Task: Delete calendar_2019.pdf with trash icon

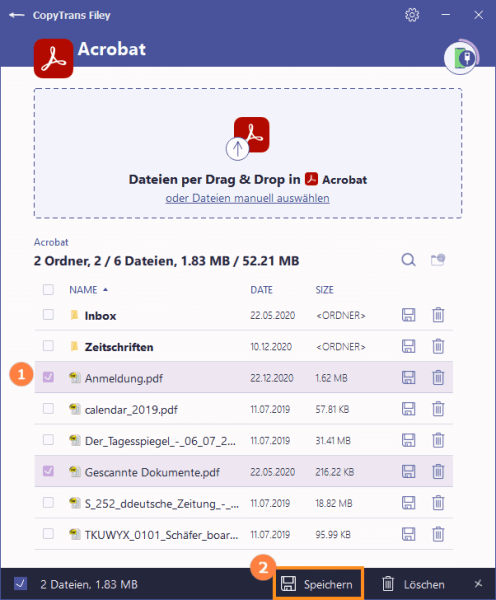Action: click(x=438, y=409)
